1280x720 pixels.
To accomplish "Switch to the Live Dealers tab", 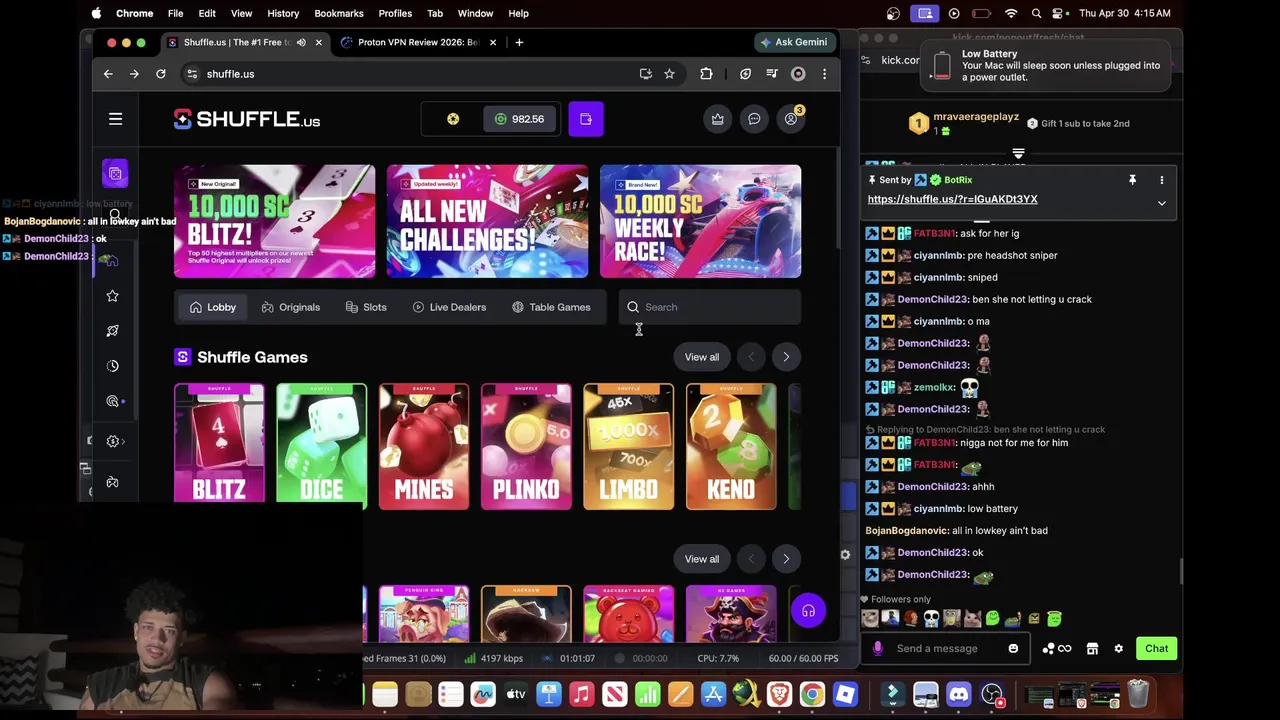I will pyautogui.click(x=449, y=307).
